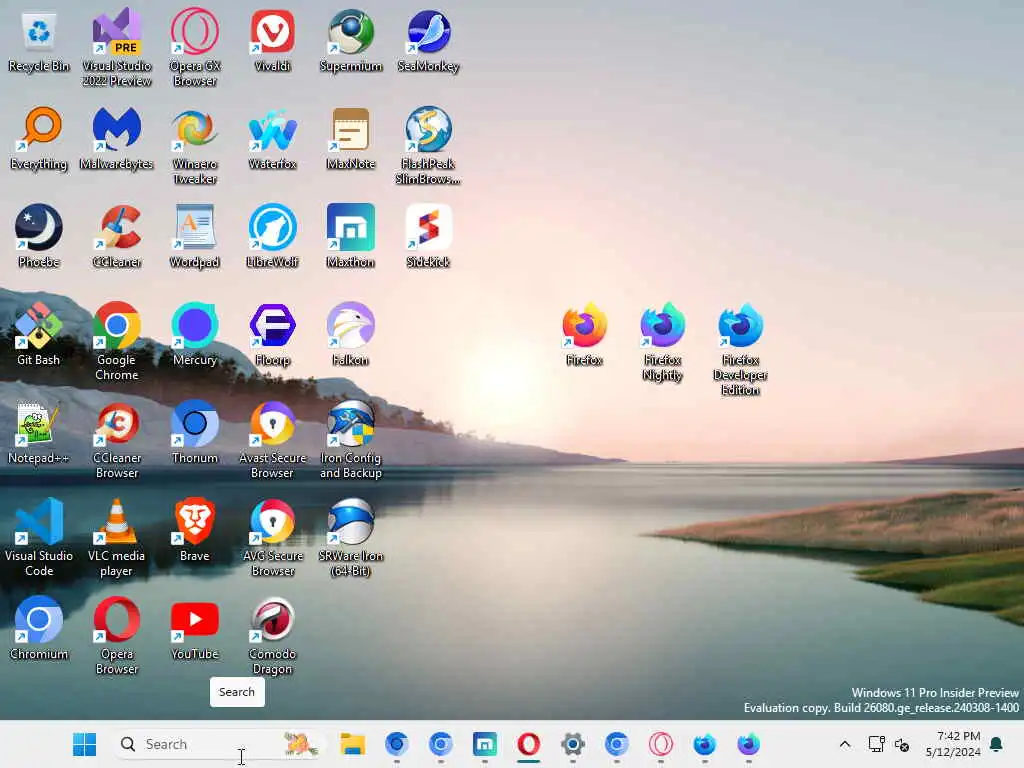Select the VLC media player shortcut
The height and width of the screenshot is (768, 1024).
[117, 537]
